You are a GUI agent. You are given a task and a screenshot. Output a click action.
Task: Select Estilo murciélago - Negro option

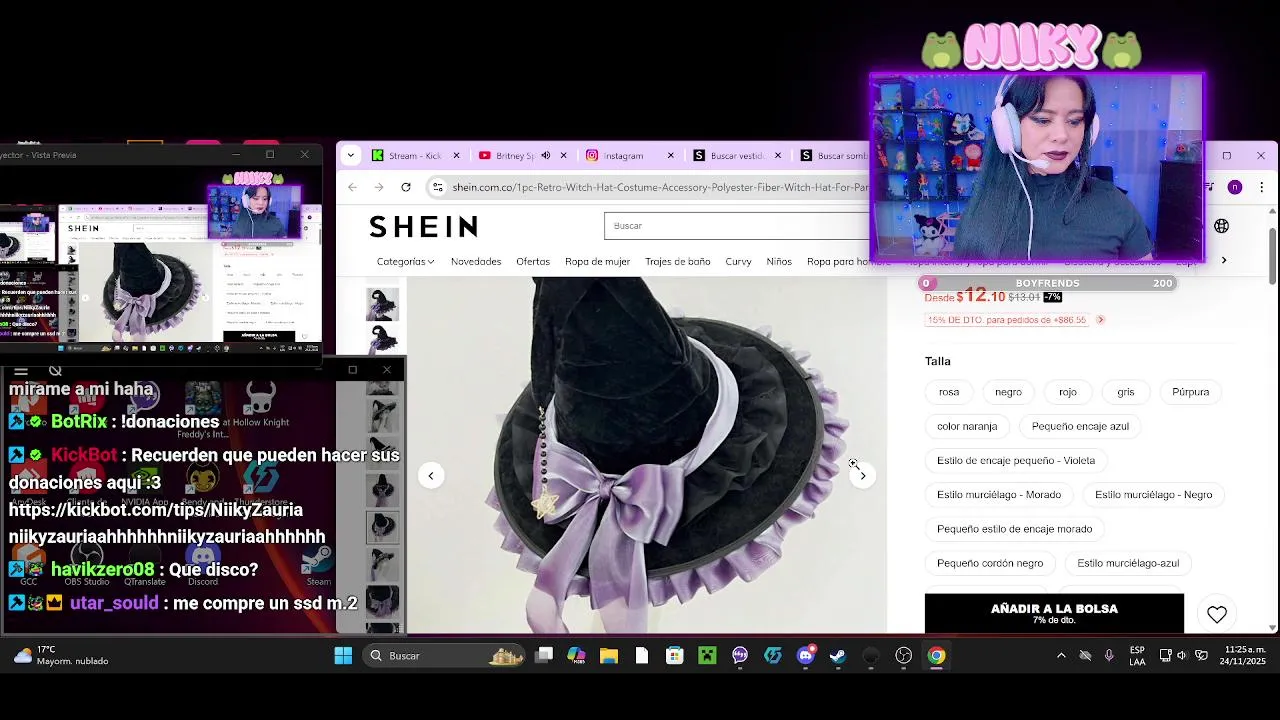[x=1153, y=495]
